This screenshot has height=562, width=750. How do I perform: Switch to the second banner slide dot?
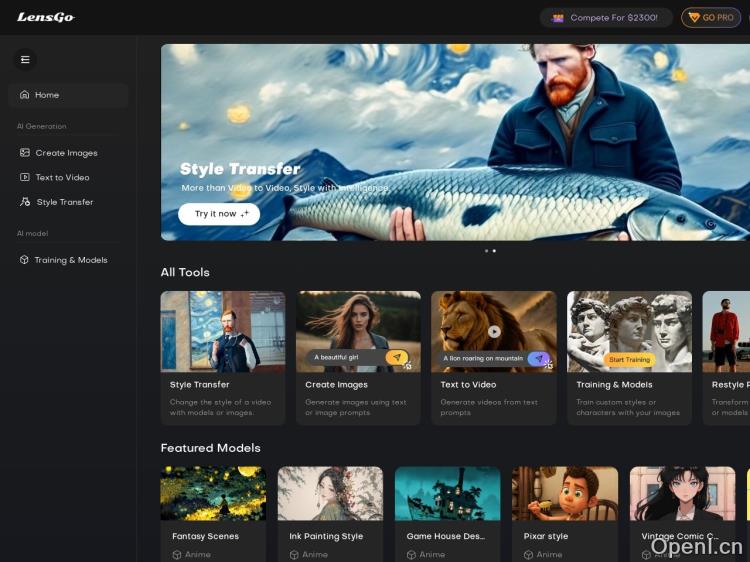pyautogui.click(x=494, y=251)
